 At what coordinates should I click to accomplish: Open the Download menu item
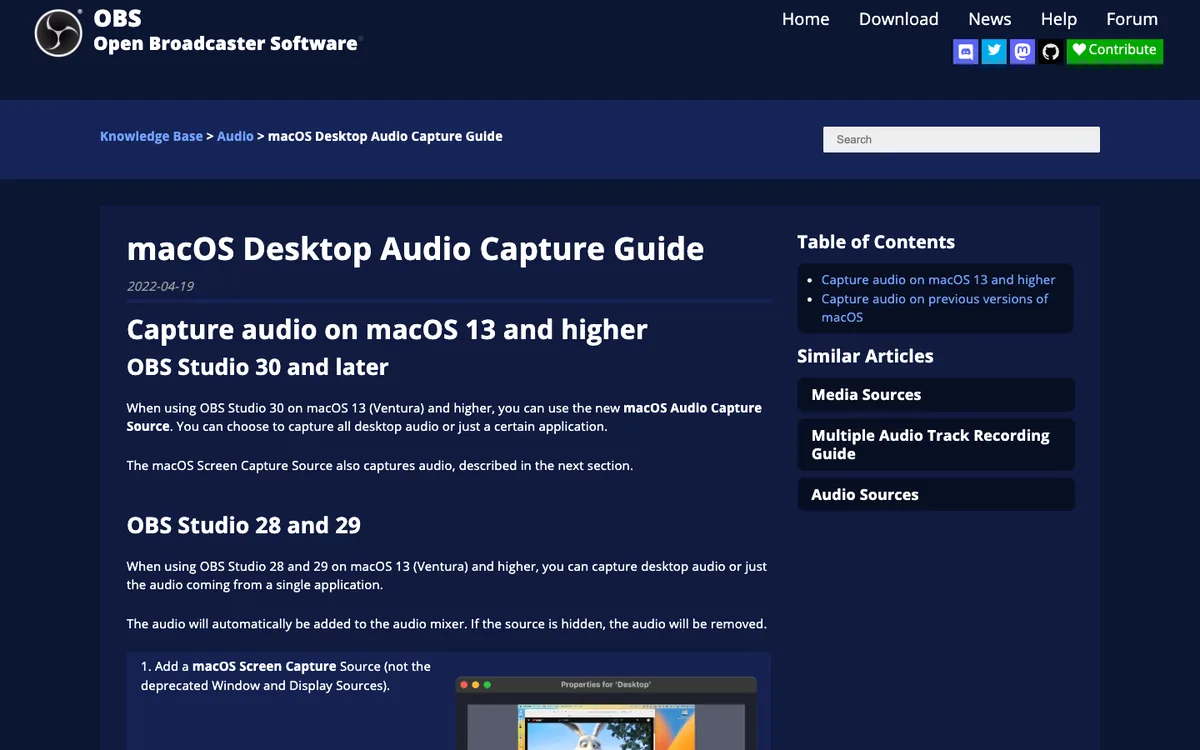(x=899, y=19)
